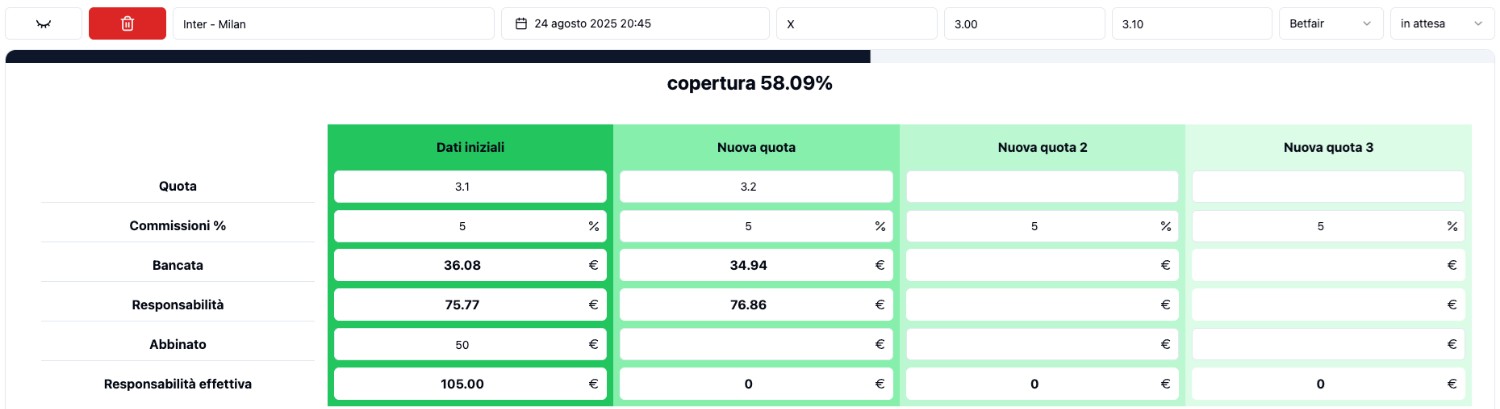Click the Bancata value 34.94

click(x=748, y=265)
